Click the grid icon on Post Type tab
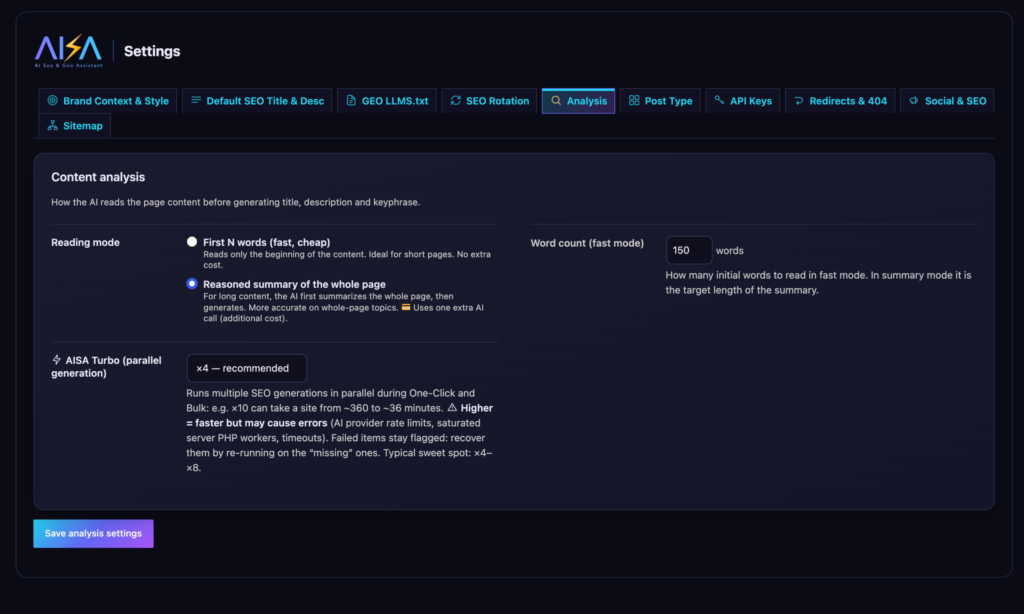 pyautogui.click(x=634, y=101)
